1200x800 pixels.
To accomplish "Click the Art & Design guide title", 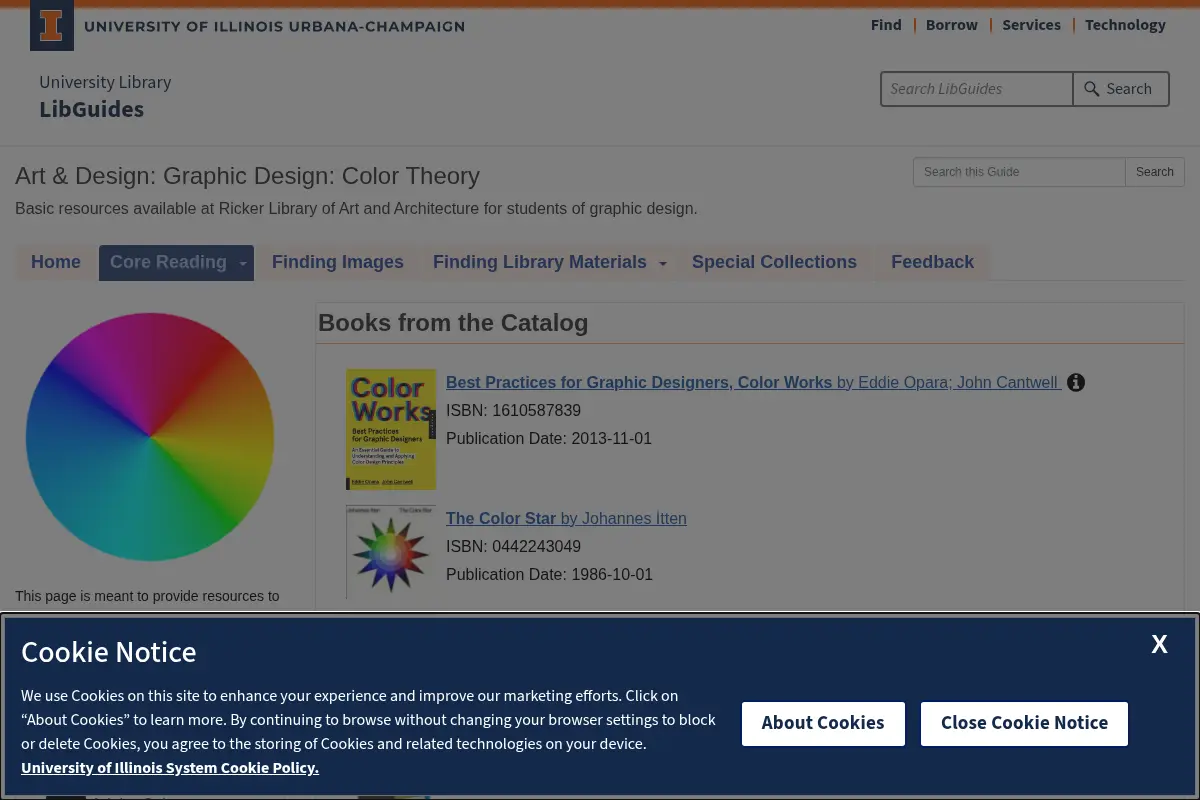I will 247,176.
